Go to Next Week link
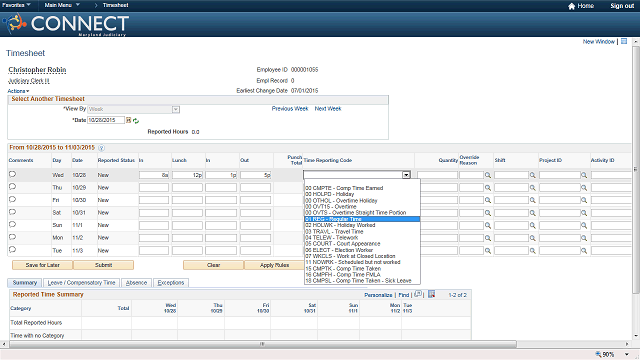 coord(328,109)
